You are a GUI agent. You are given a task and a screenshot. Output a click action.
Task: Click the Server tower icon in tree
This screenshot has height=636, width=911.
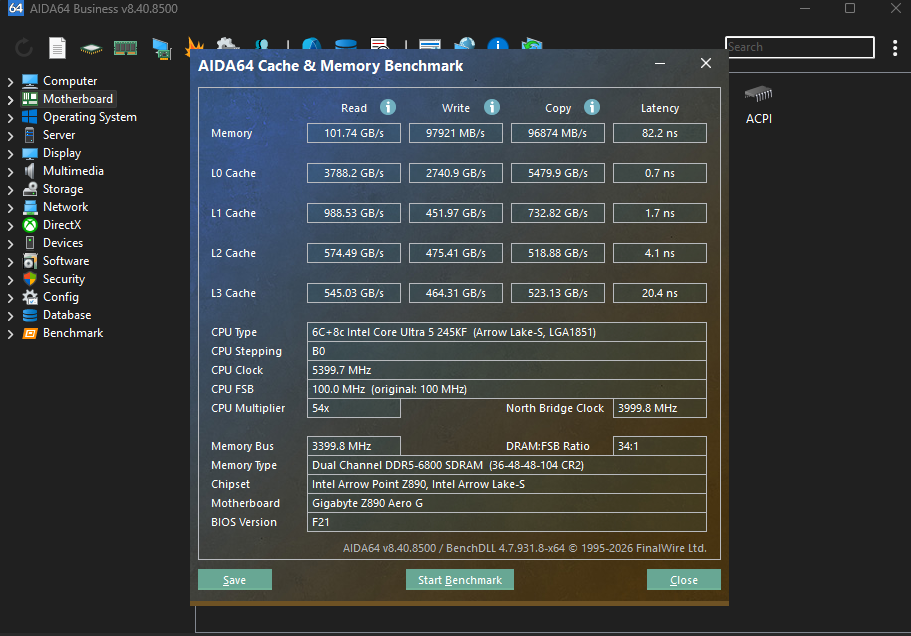30,135
